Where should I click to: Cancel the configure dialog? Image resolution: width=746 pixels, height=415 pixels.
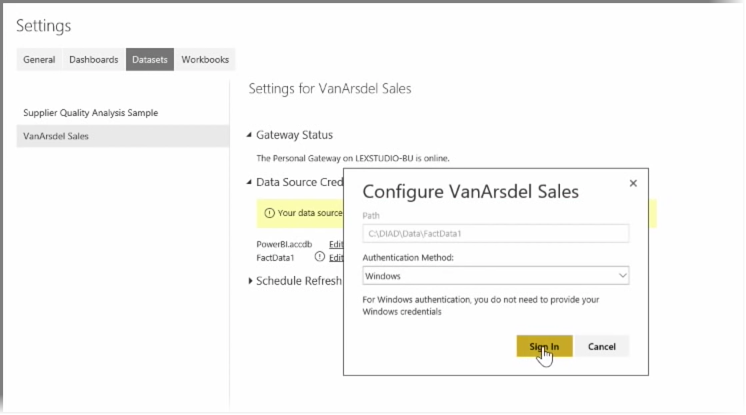602,346
